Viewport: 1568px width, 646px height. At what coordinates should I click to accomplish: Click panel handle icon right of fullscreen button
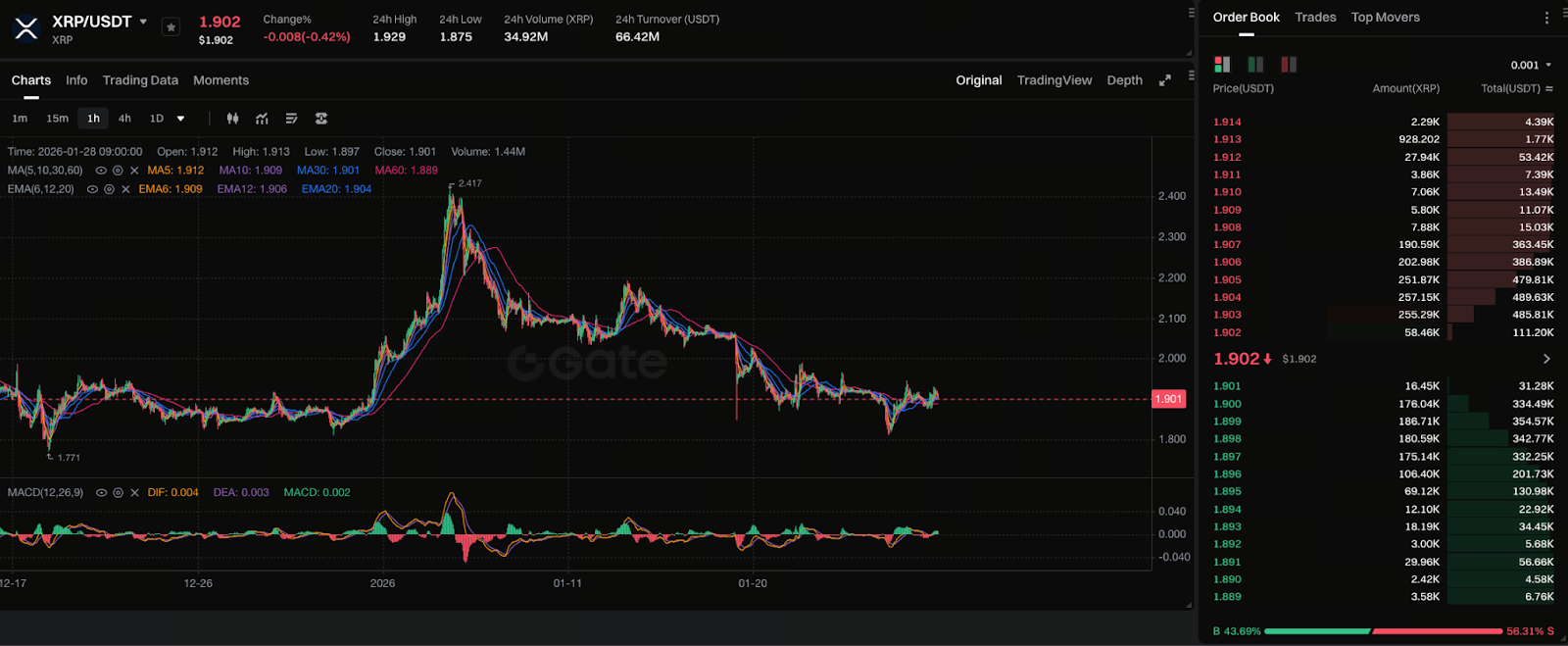pos(1191,75)
